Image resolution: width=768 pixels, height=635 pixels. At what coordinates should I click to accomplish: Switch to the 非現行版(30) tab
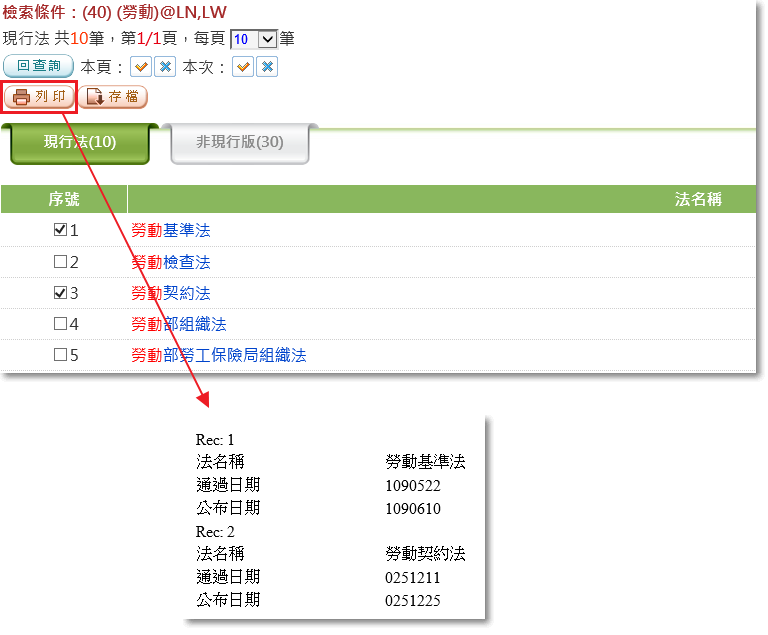[240, 142]
